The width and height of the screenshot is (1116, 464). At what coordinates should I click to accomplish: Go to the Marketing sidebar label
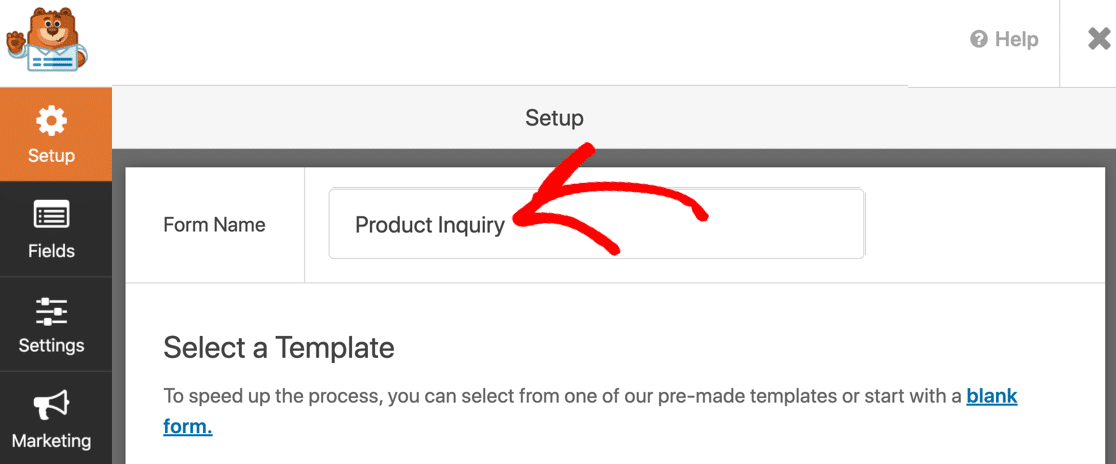pos(51,441)
